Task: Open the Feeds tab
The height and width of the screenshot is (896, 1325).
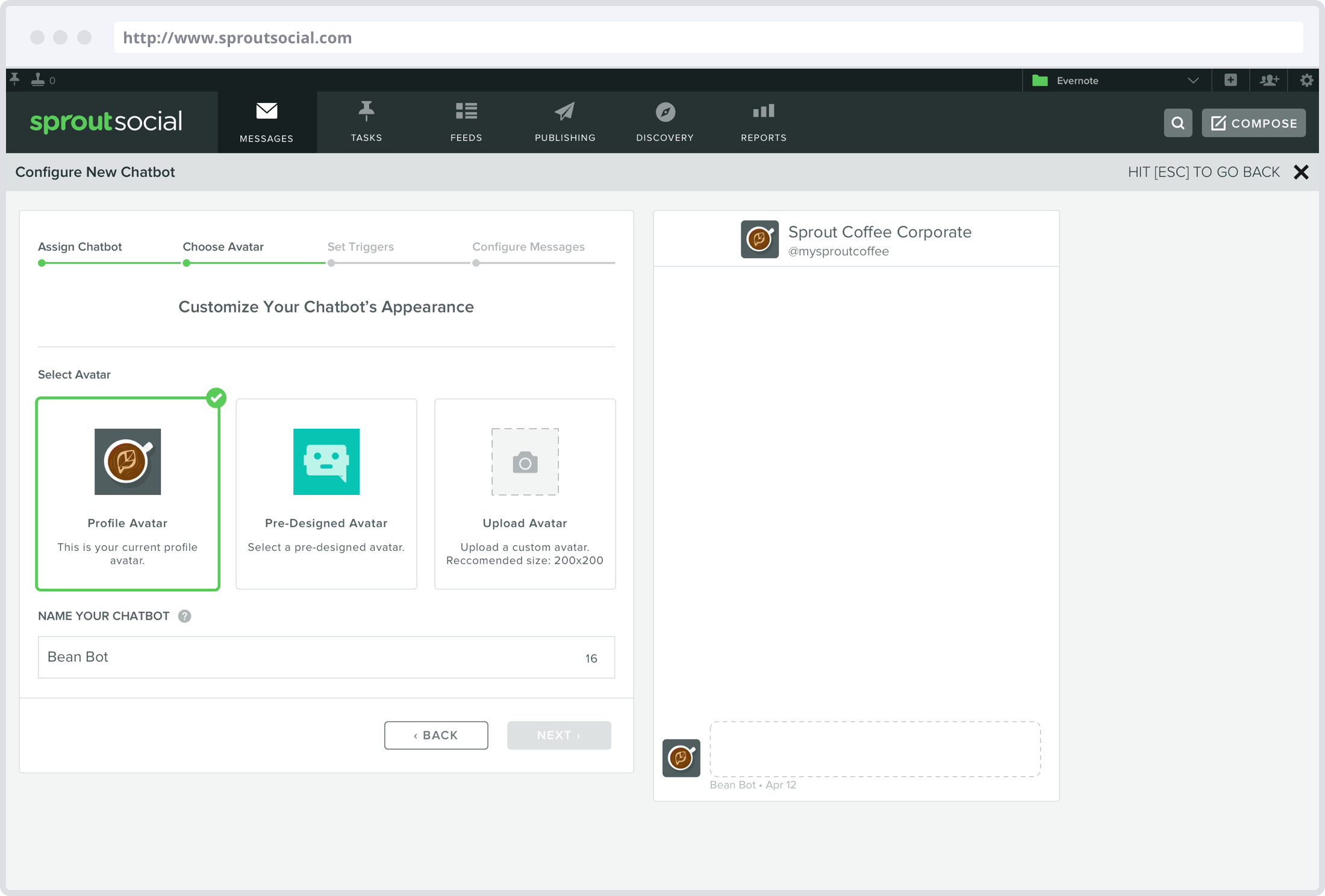Action: (x=466, y=122)
